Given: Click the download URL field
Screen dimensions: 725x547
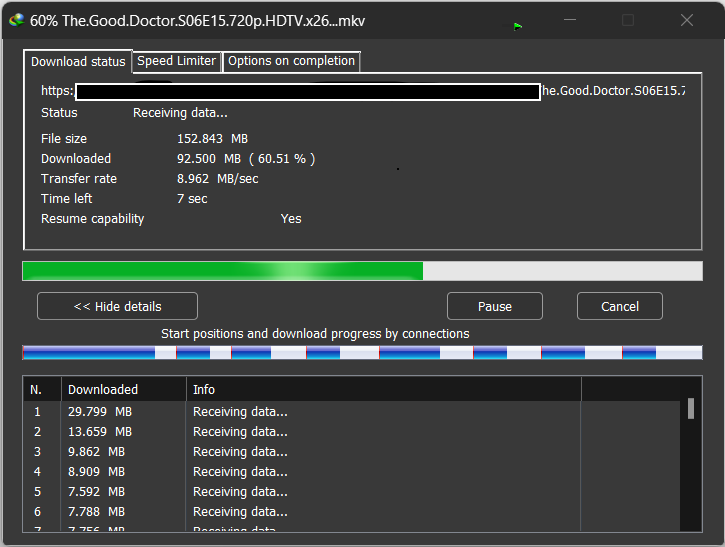Looking at the screenshot, I should (363, 91).
